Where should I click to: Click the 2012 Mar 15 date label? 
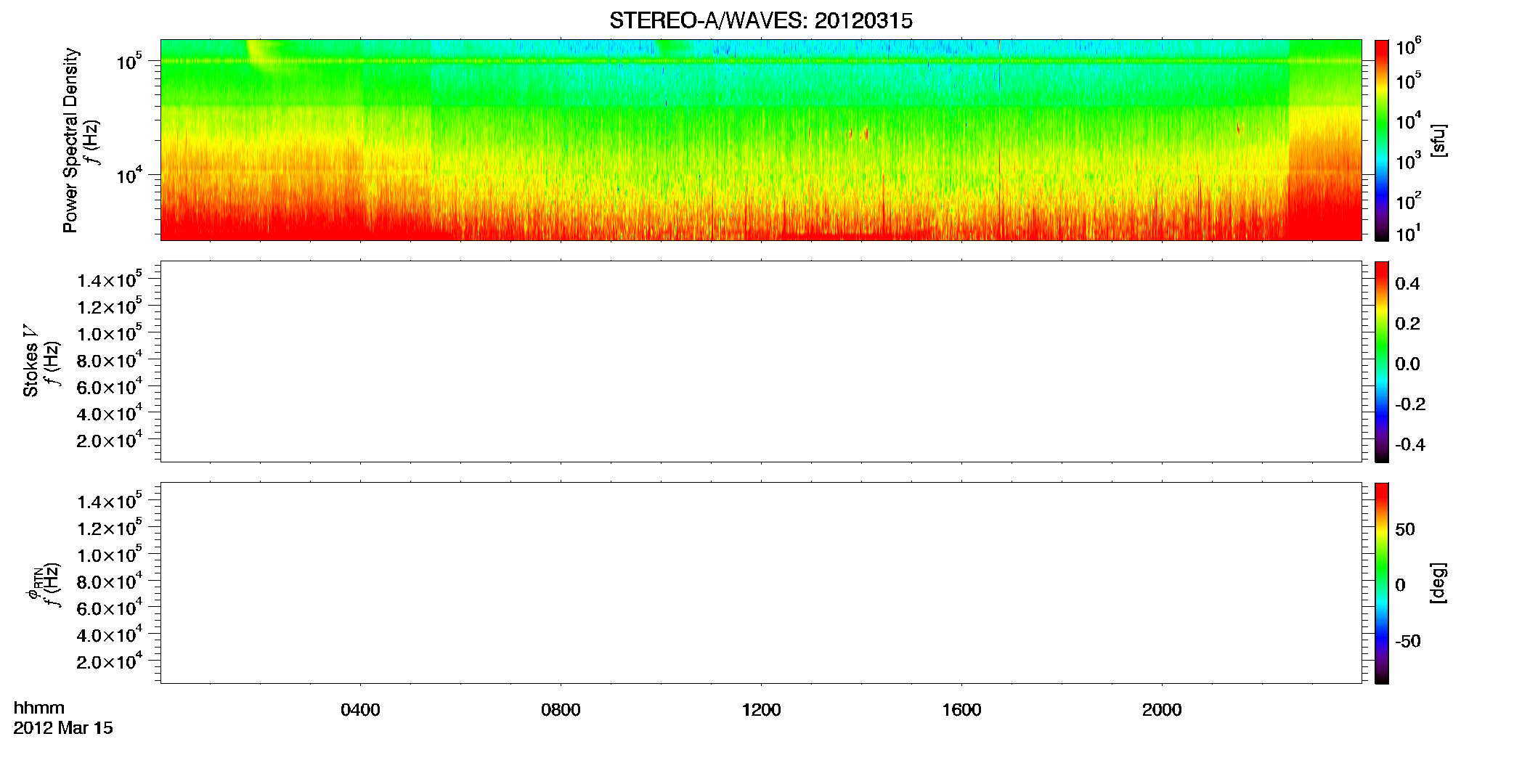tap(63, 728)
